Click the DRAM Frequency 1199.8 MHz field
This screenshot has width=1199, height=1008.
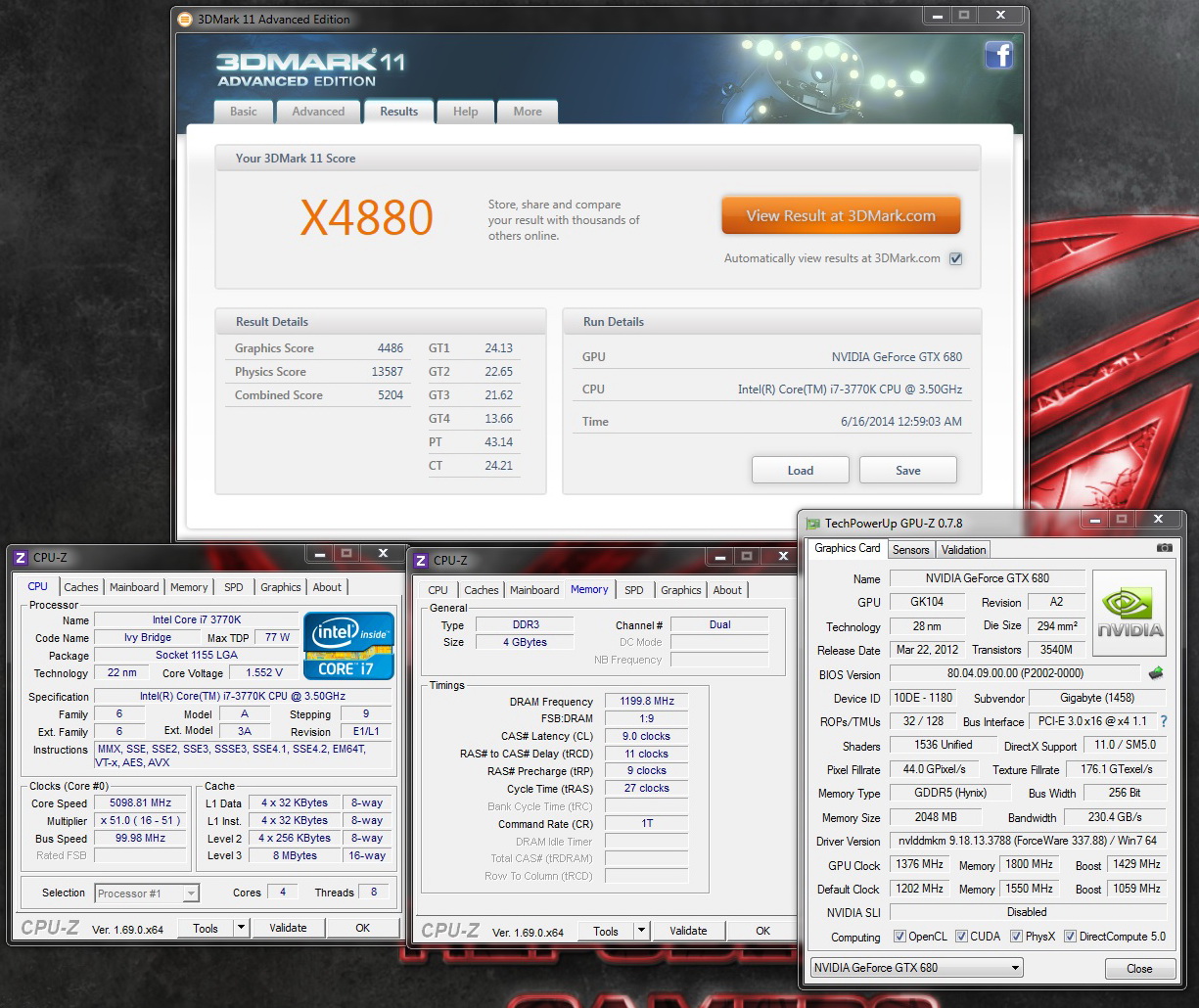[647, 701]
